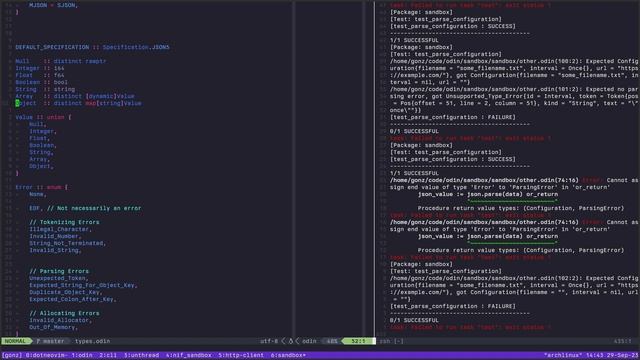The height and width of the screenshot is (360, 640).
Task: Click the 'Array :: distinct [dynamic]Value' line
Action: coord(75,96)
